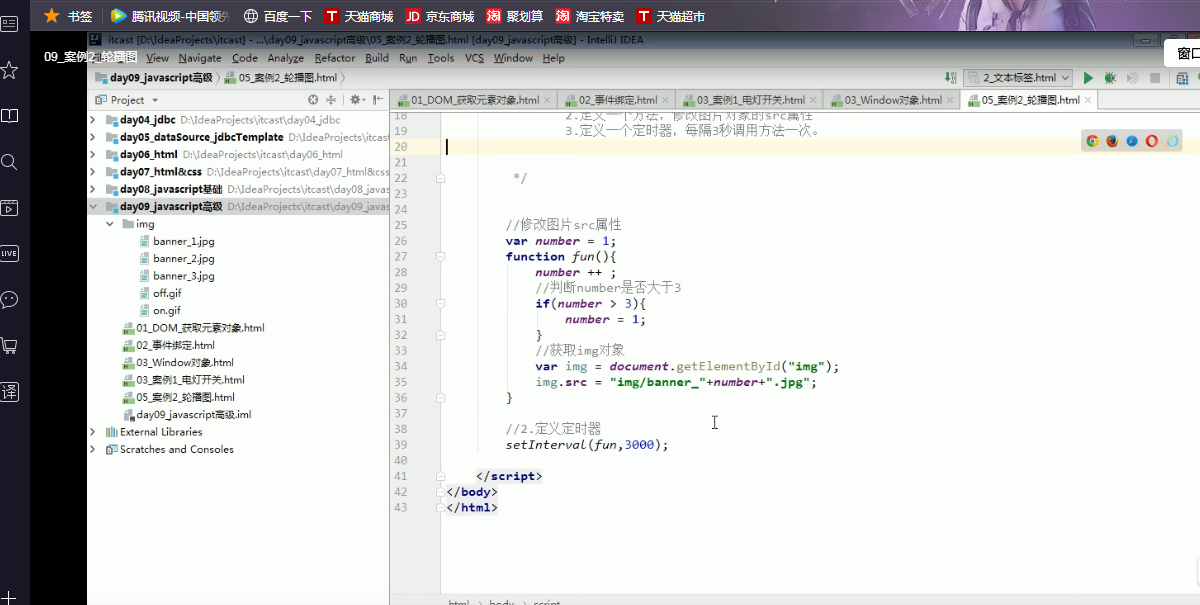Viewport: 1200px width, 605px height.
Task: Click the translate icon in the left browser sidebar
Action: click(9, 391)
